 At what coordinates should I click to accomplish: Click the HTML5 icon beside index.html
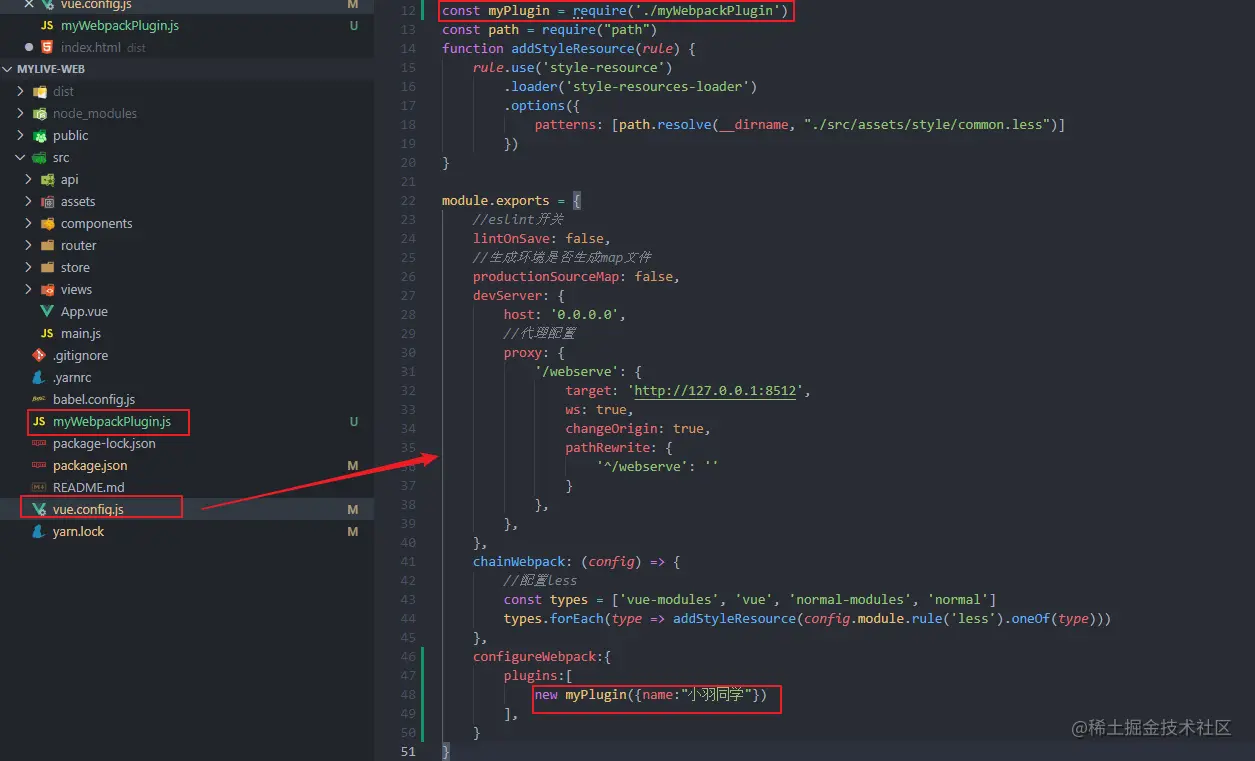pos(47,47)
